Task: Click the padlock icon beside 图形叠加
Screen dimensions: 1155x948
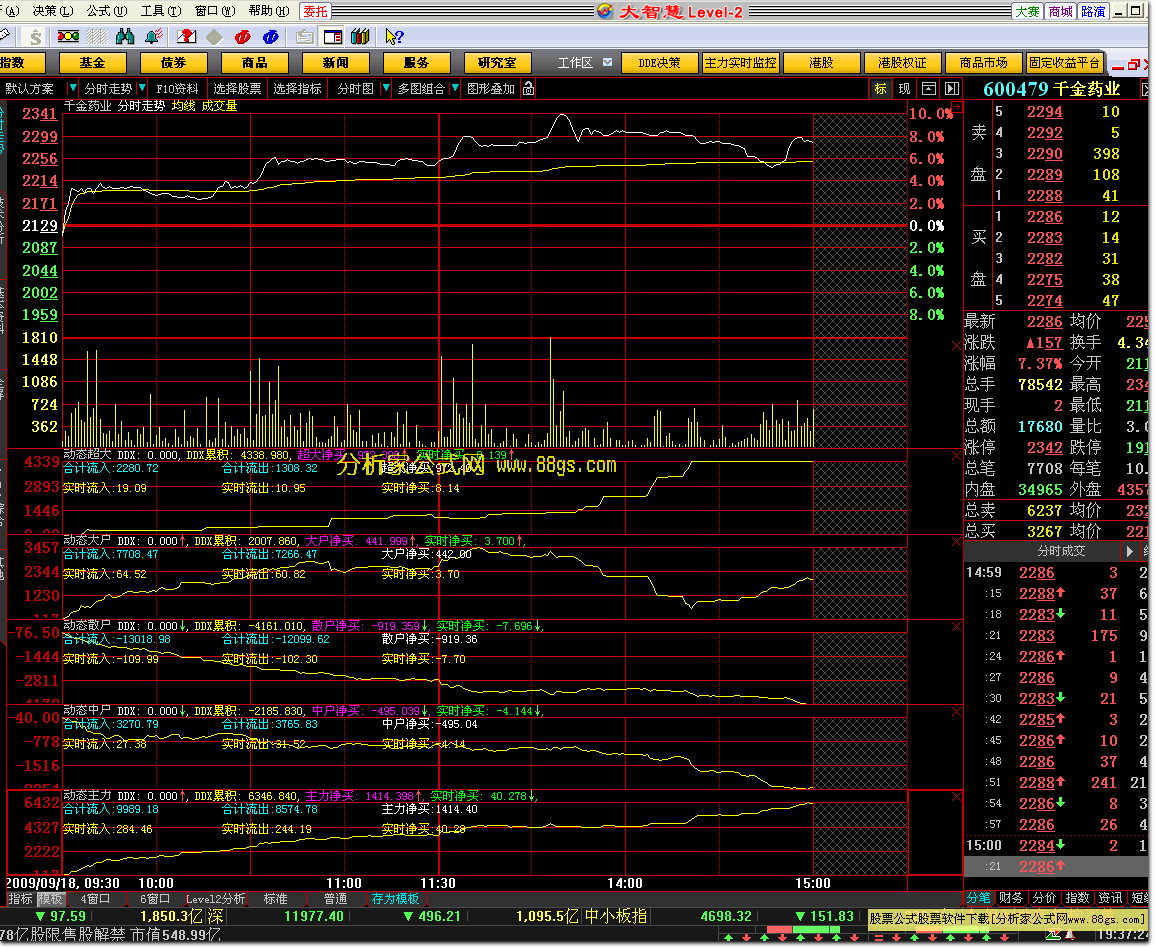Action: pyautogui.click(x=528, y=88)
